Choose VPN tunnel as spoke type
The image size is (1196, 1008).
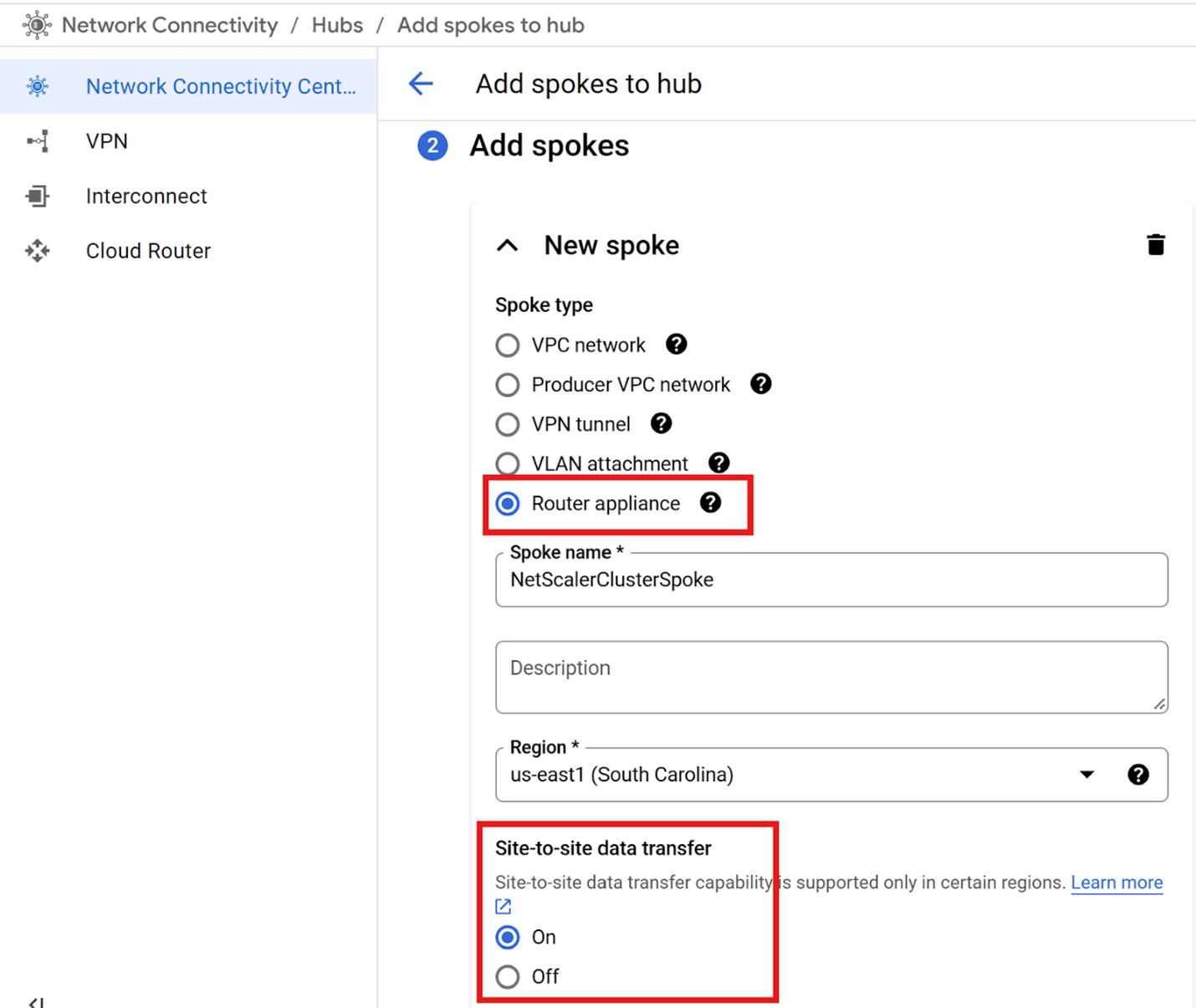coord(508,425)
